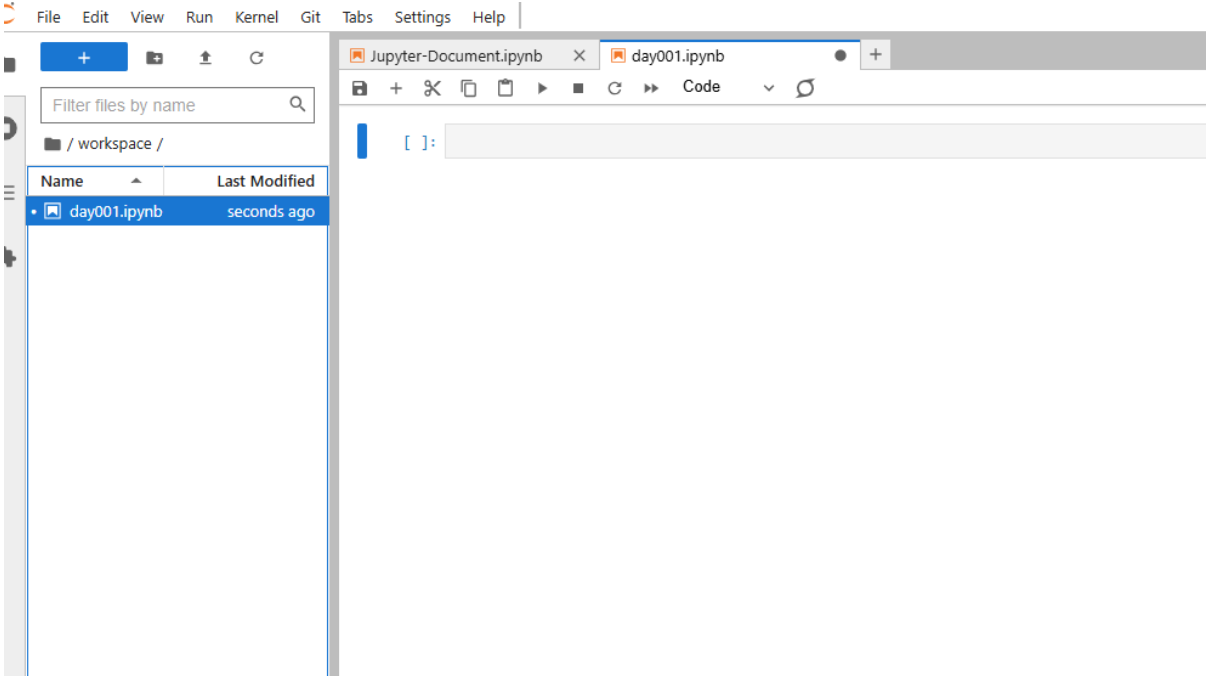Refresh the file browser list
1227x676 pixels.
click(256, 58)
